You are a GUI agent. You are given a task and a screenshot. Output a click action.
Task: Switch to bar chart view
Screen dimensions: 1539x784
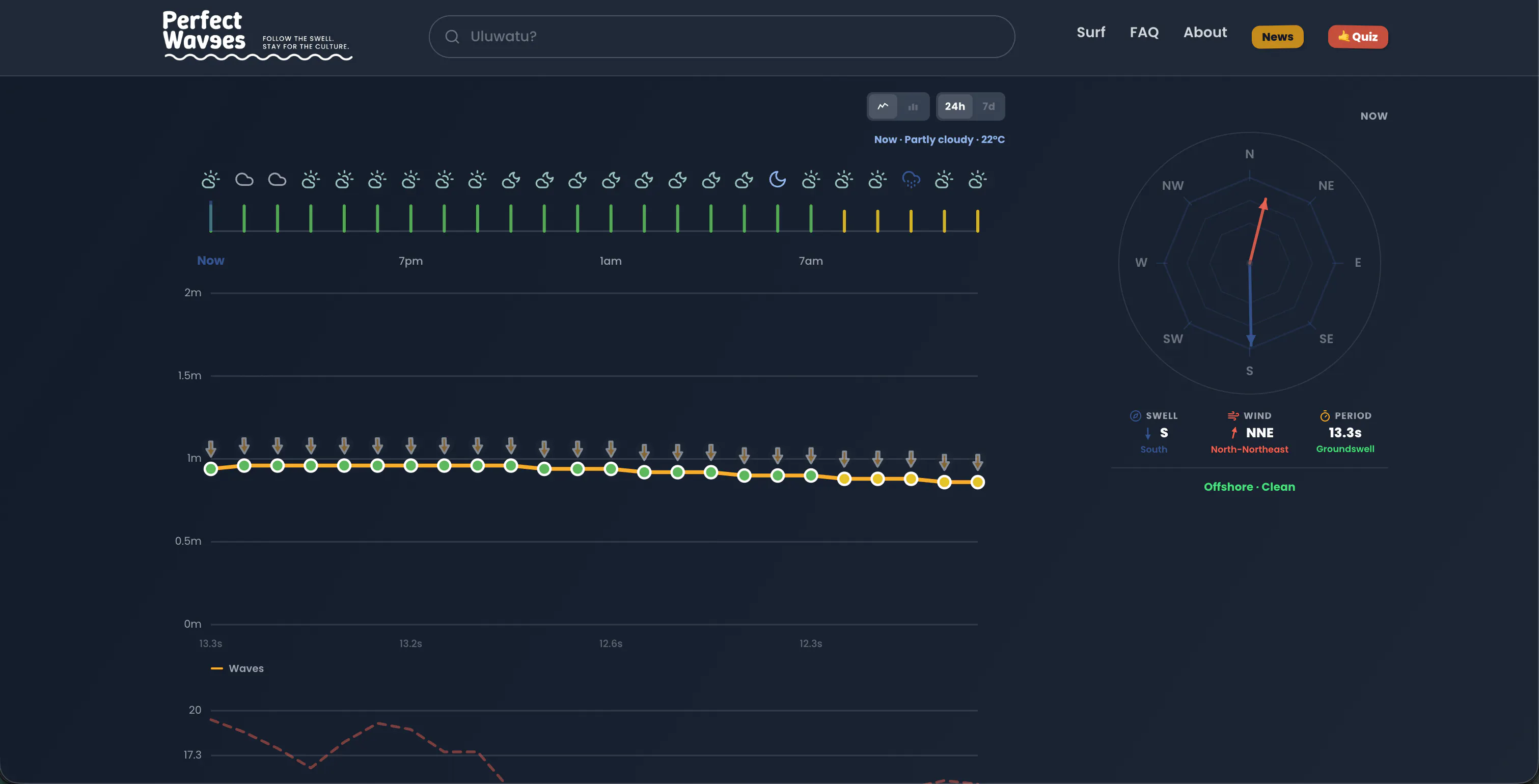[913, 106]
